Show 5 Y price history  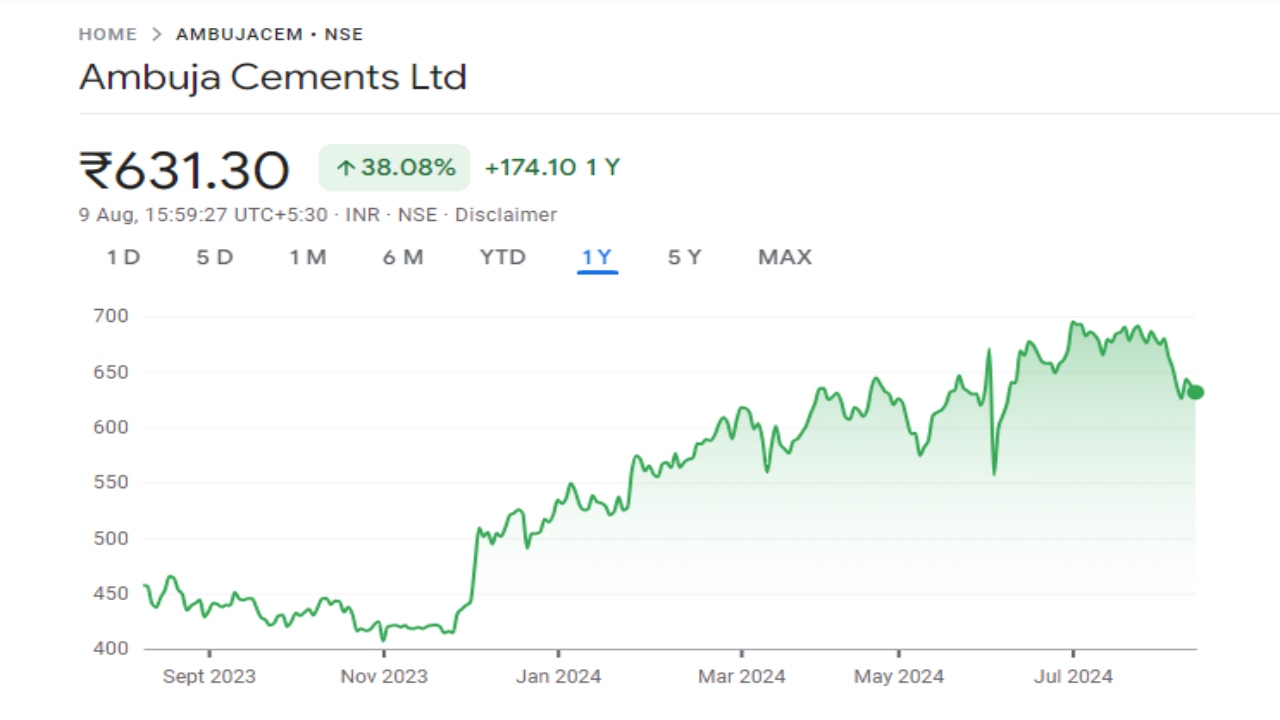685,257
